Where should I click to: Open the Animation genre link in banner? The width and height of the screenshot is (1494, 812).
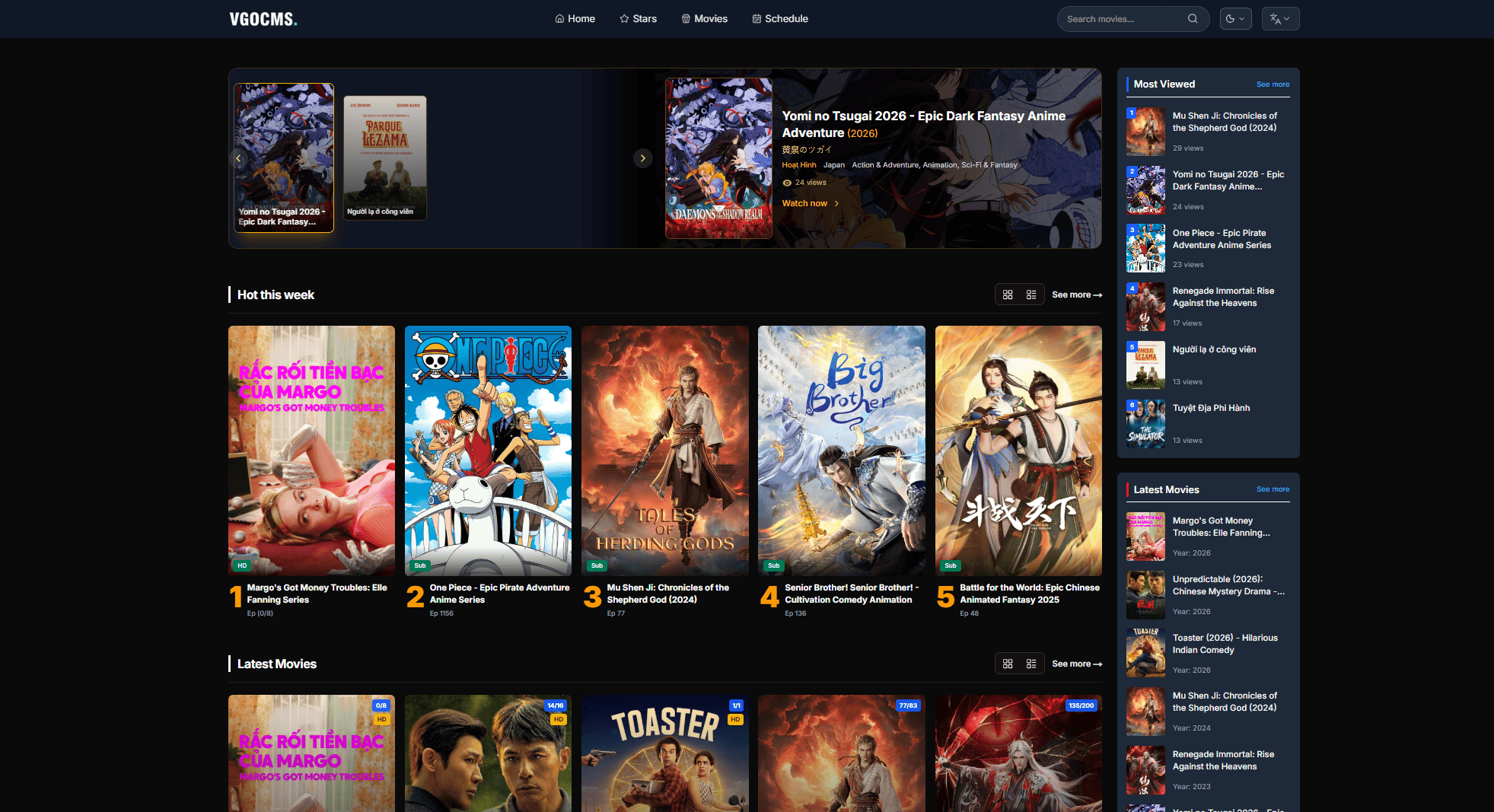click(940, 165)
